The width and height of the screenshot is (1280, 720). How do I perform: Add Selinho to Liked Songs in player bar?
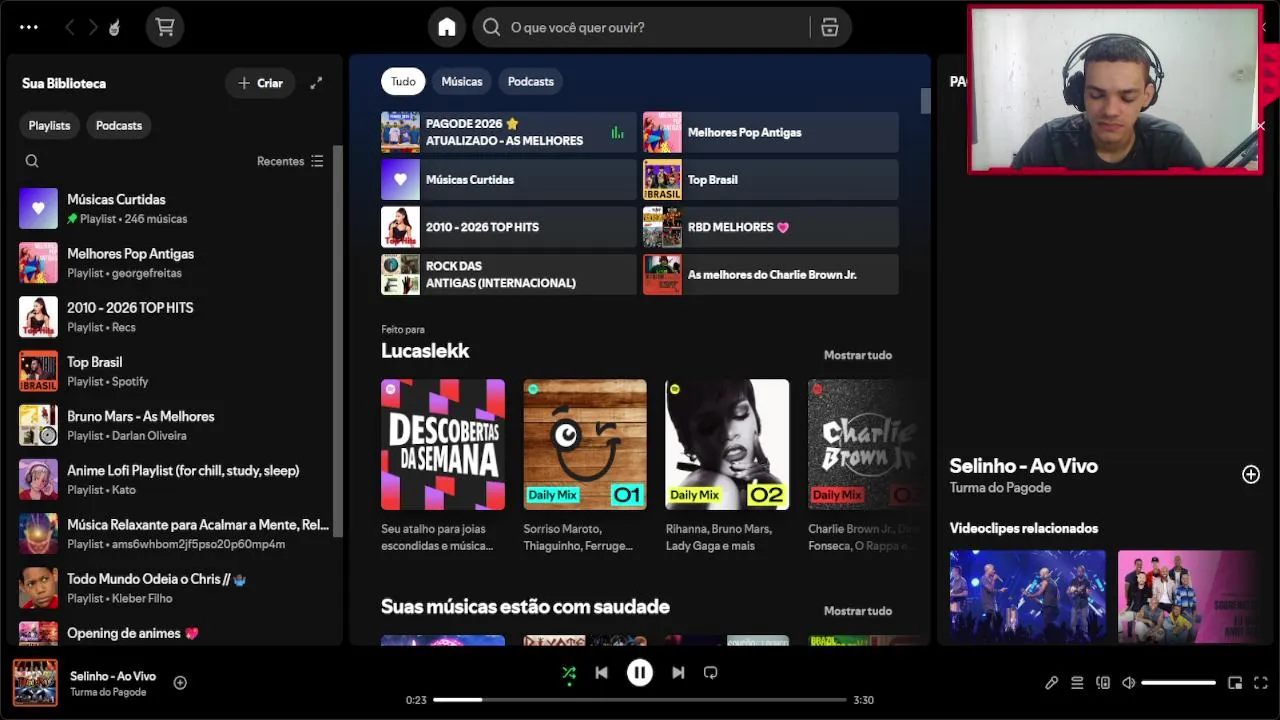pyautogui.click(x=180, y=683)
